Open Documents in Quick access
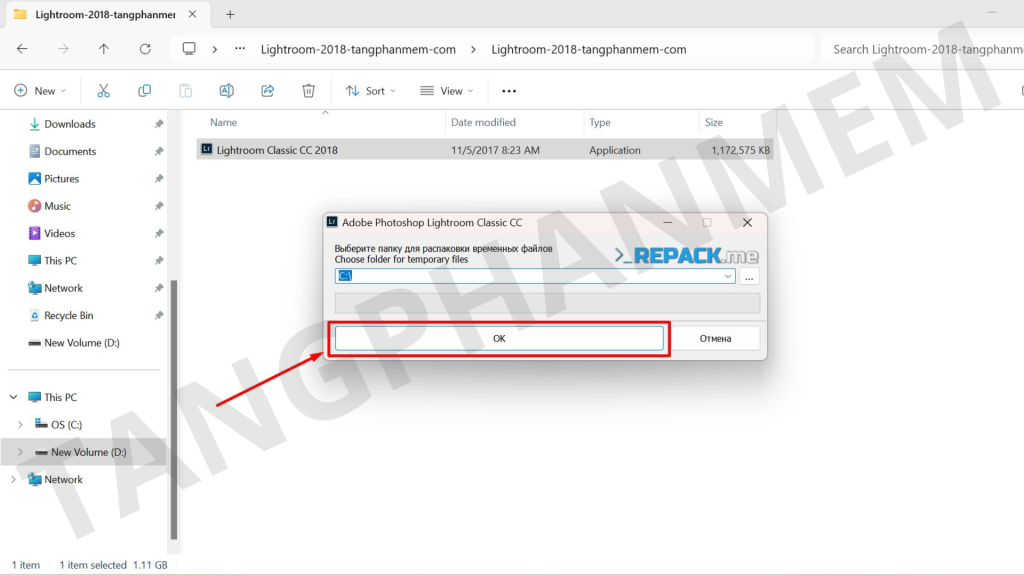The image size is (1024, 576). pos(70,151)
